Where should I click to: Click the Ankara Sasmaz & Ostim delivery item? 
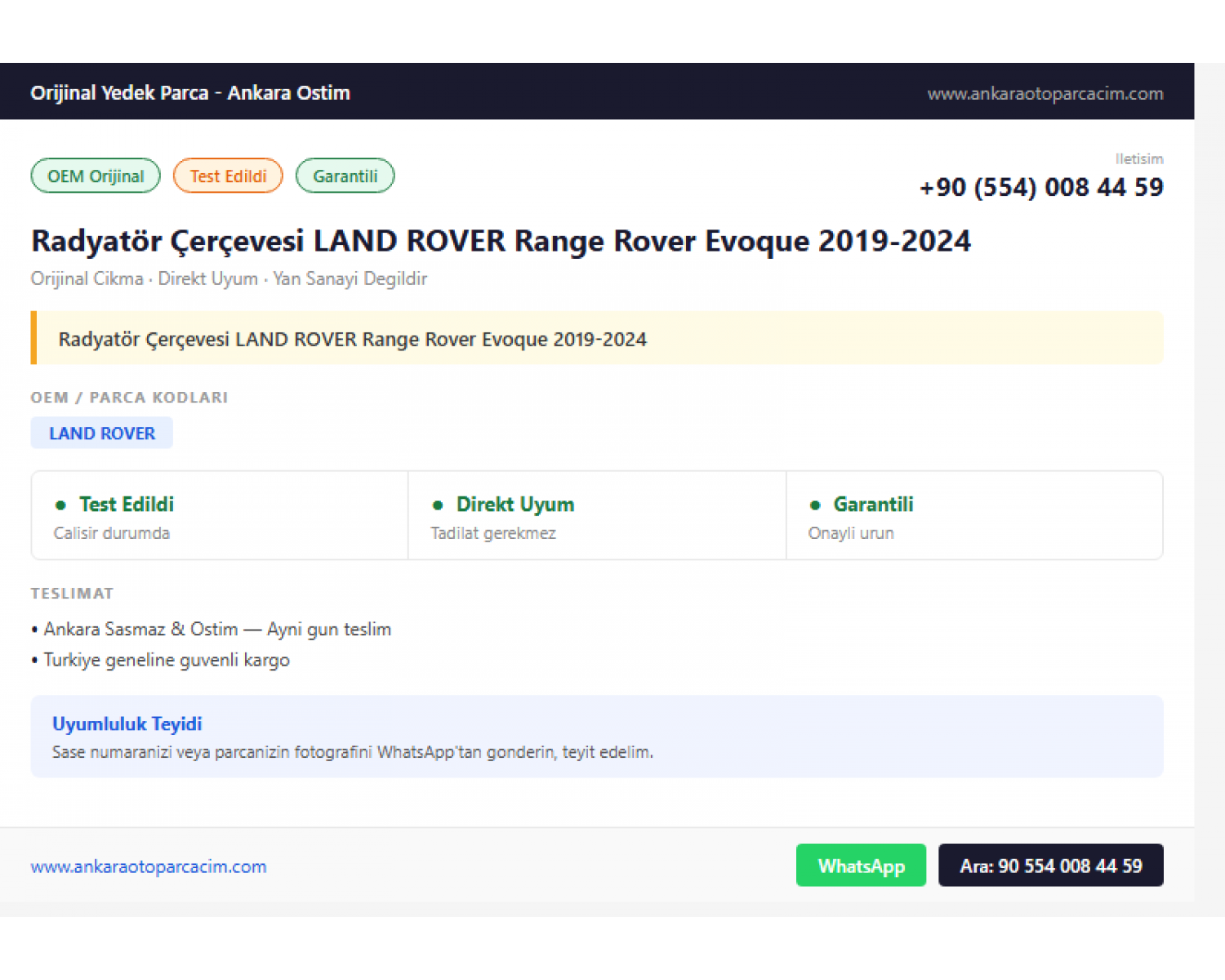click(x=212, y=629)
